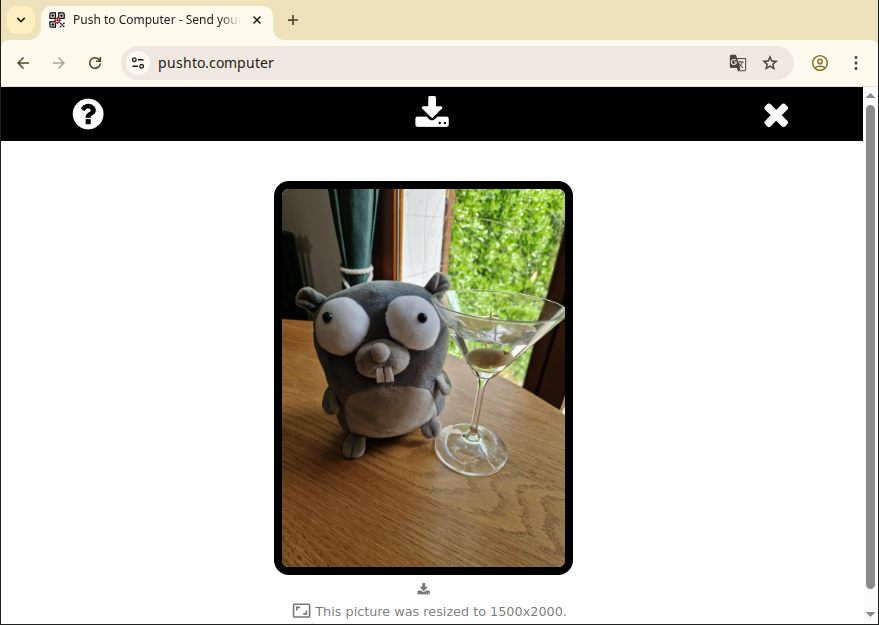The image size is (879, 625).
Task: Click the QR code favicon on the tab
Action: pos(56,19)
